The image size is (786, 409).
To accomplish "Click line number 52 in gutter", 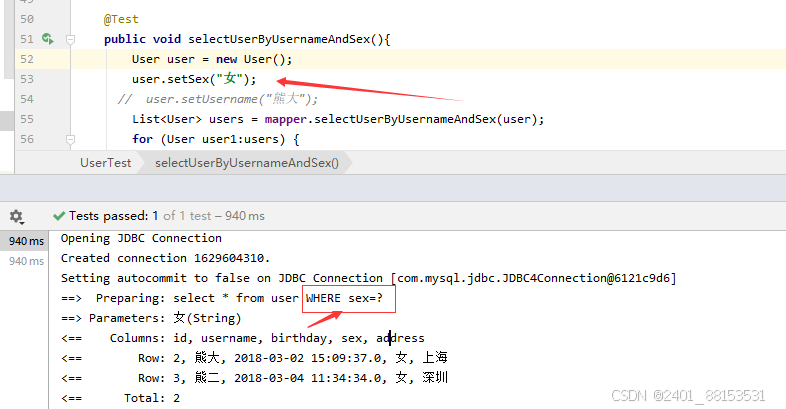I will [27, 59].
